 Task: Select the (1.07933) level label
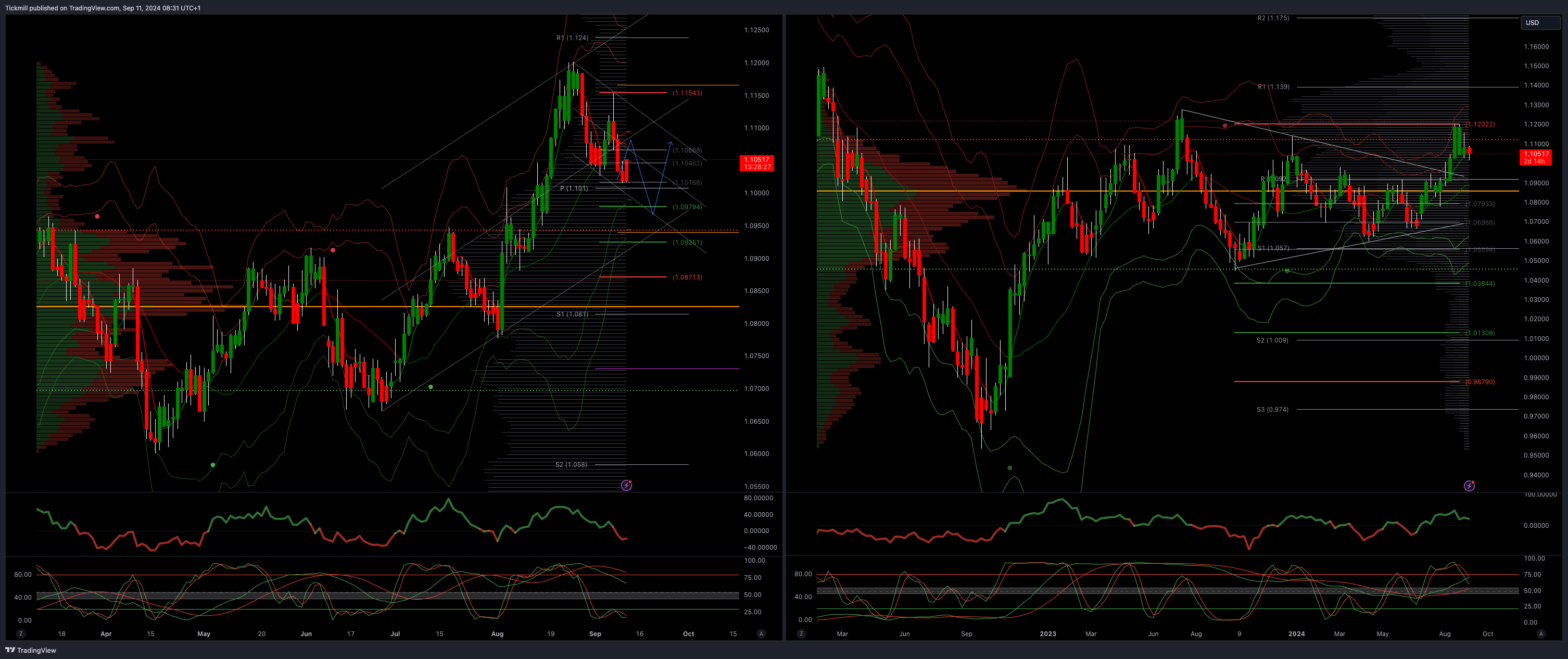pos(1480,204)
